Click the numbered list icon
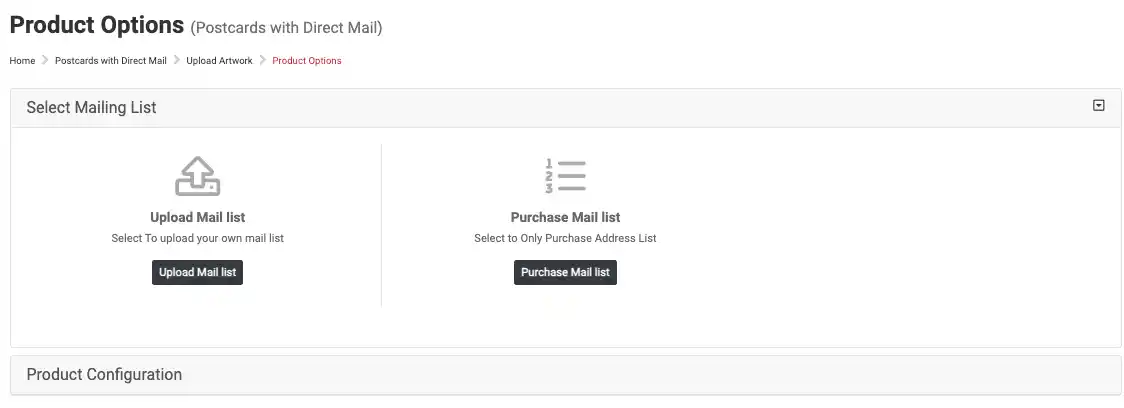 (x=565, y=176)
